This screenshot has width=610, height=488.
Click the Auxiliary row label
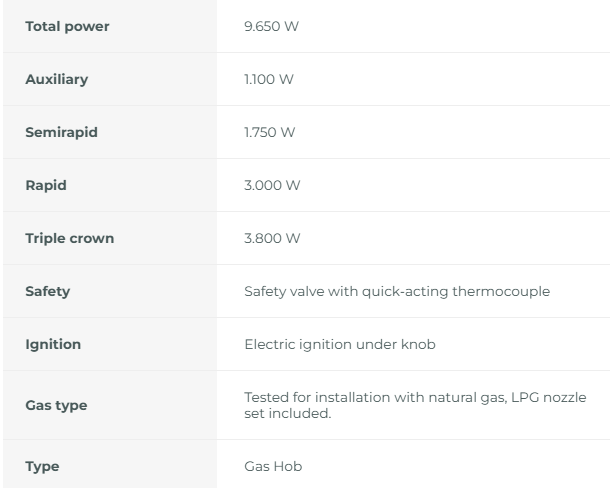[56, 79]
